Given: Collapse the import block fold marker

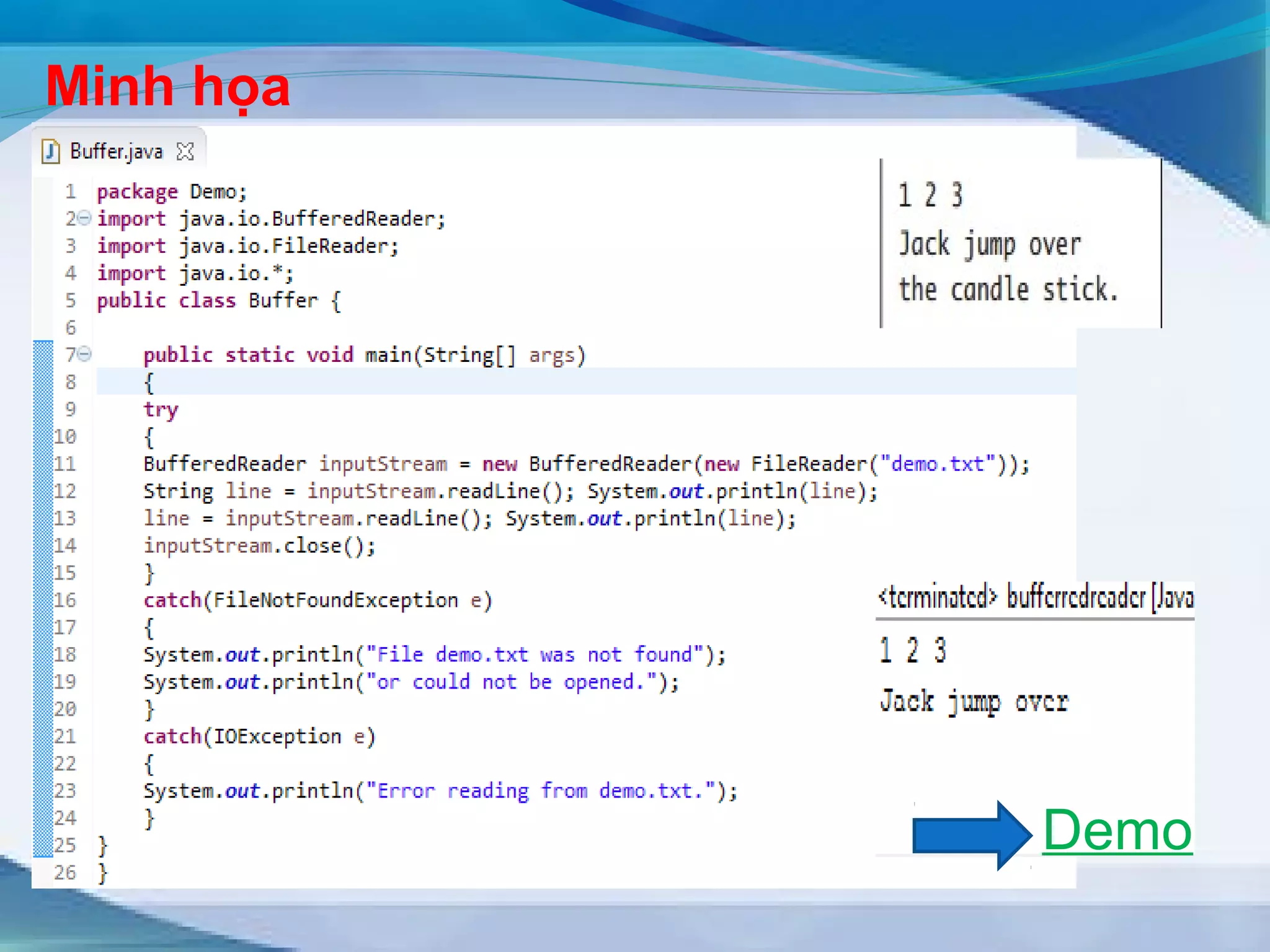Looking at the screenshot, I should (x=85, y=218).
